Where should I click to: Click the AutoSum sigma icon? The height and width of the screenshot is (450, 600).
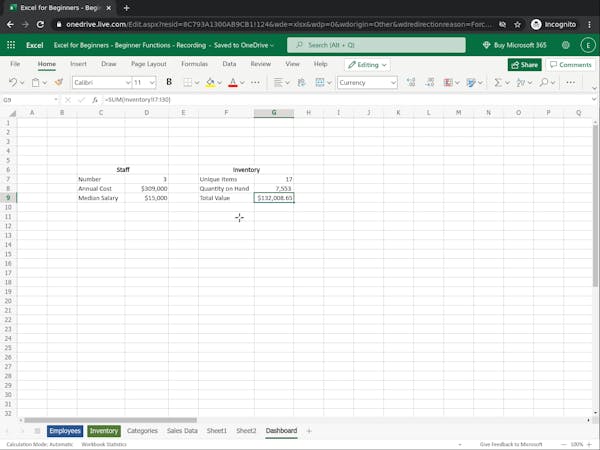(x=498, y=82)
